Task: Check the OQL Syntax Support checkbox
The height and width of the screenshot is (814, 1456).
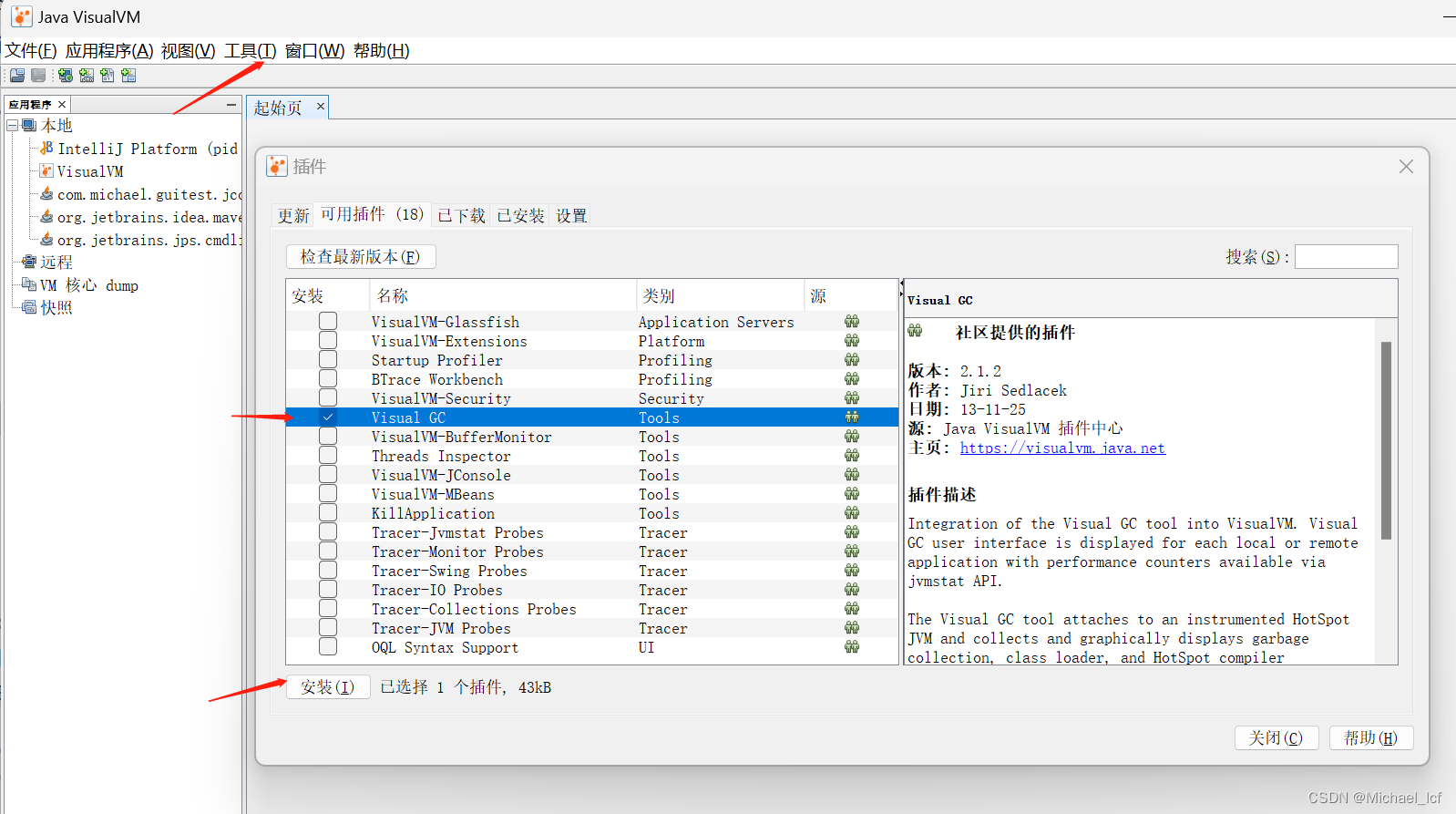Action: tap(328, 646)
